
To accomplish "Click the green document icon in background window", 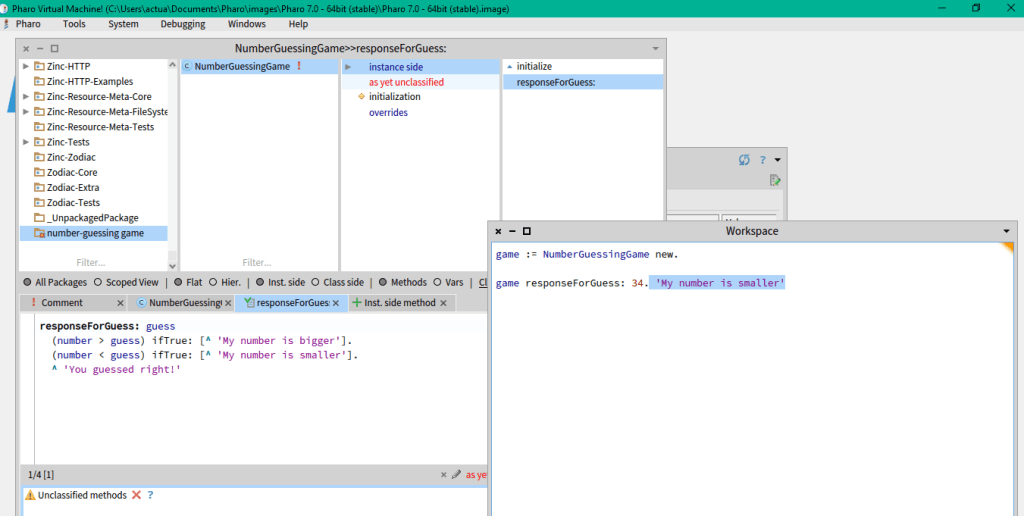I will [x=774, y=181].
